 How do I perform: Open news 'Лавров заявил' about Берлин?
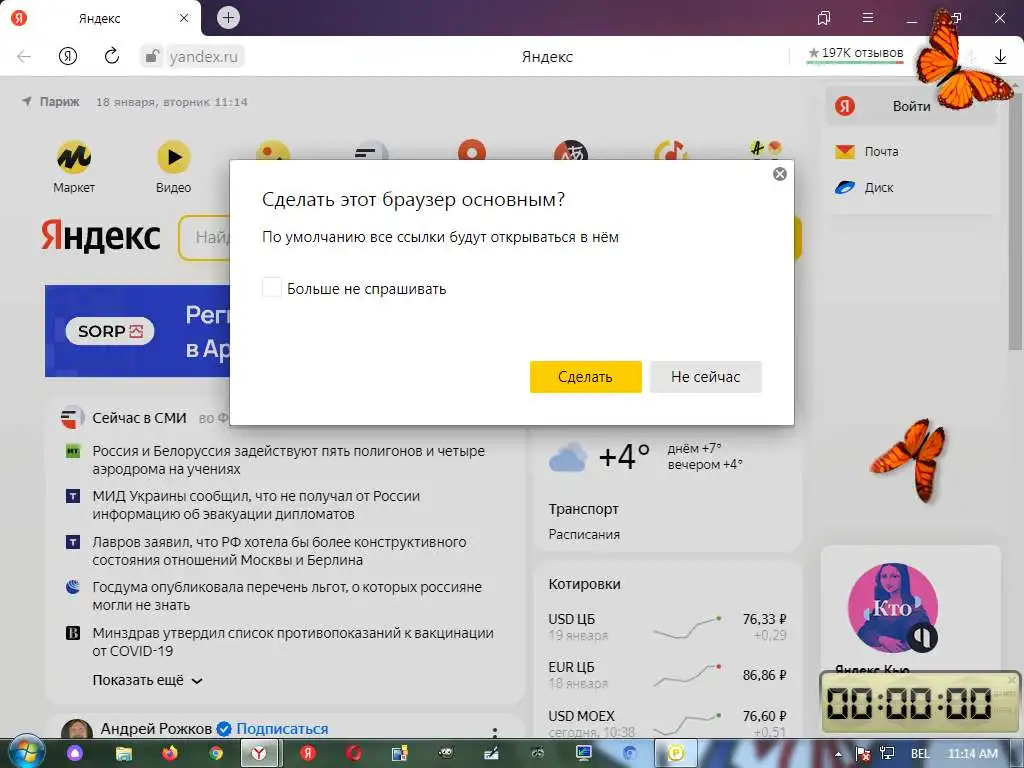279,551
